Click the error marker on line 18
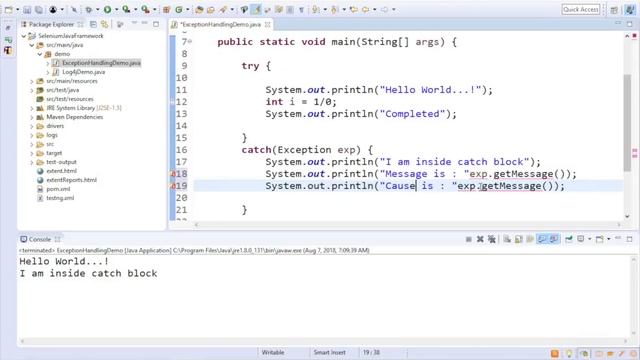This screenshot has height=360, width=640. [173, 174]
